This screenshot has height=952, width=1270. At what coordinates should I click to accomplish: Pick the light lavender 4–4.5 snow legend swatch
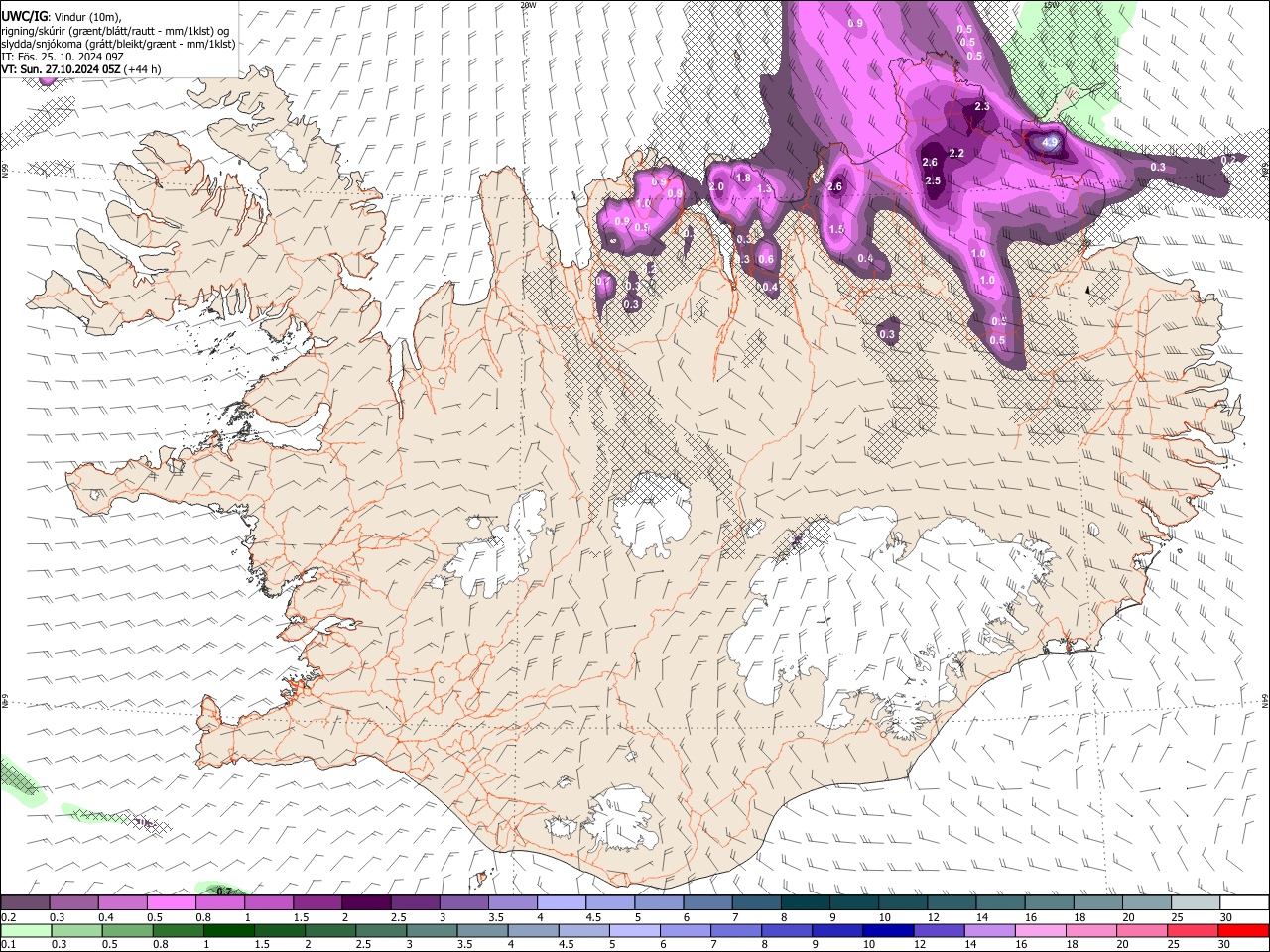coord(562,903)
